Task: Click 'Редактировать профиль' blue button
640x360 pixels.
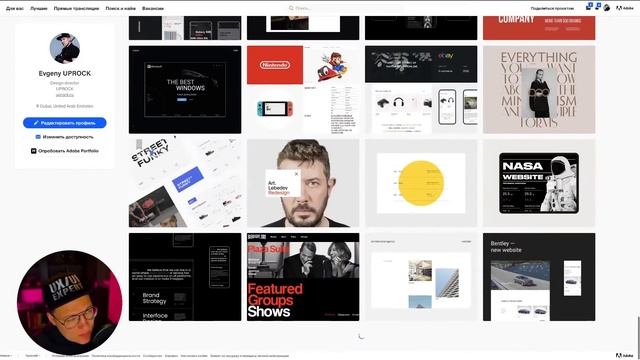Action: pyautogui.click(x=64, y=122)
